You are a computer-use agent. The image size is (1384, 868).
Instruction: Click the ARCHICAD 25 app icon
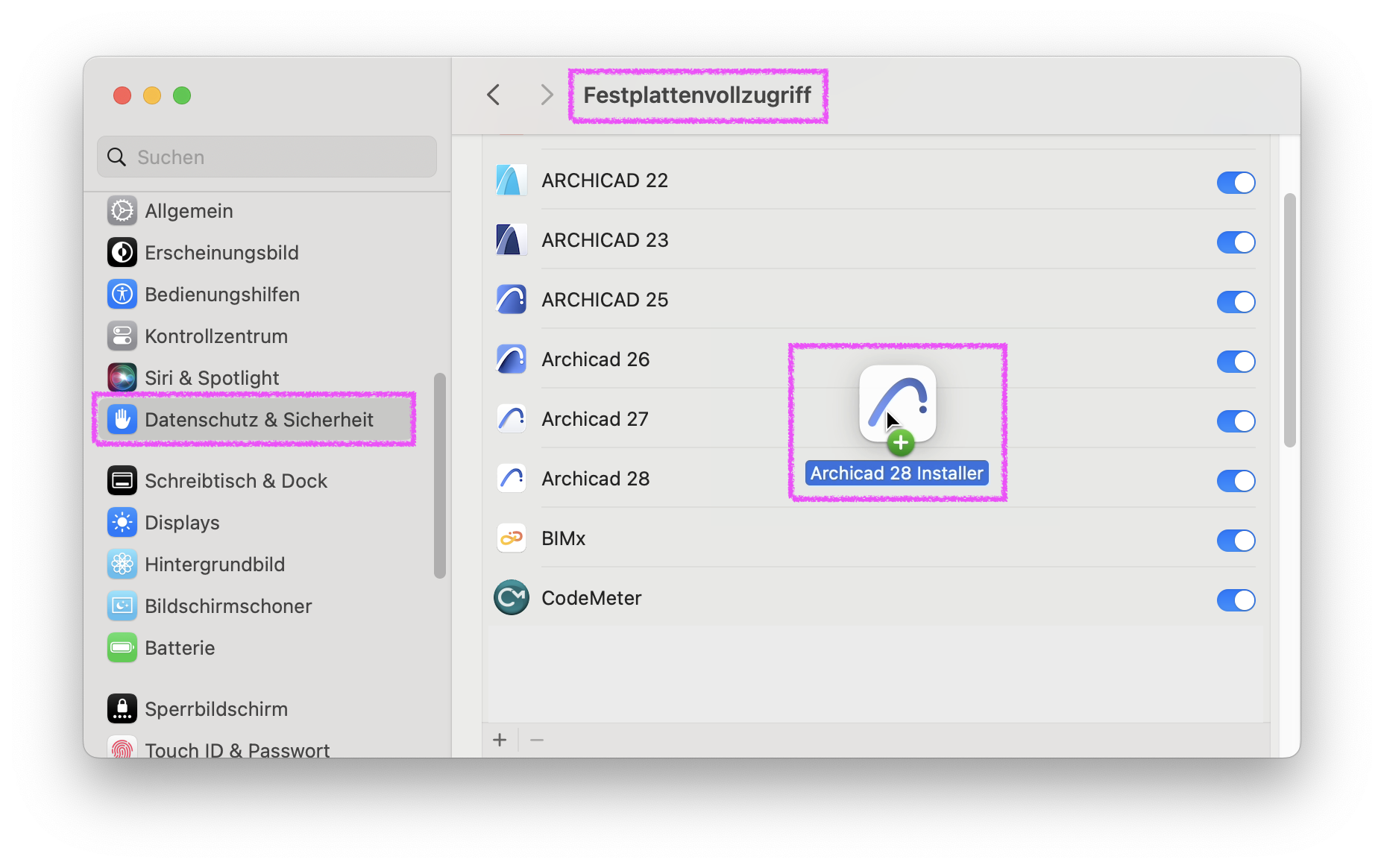pos(512,300)
